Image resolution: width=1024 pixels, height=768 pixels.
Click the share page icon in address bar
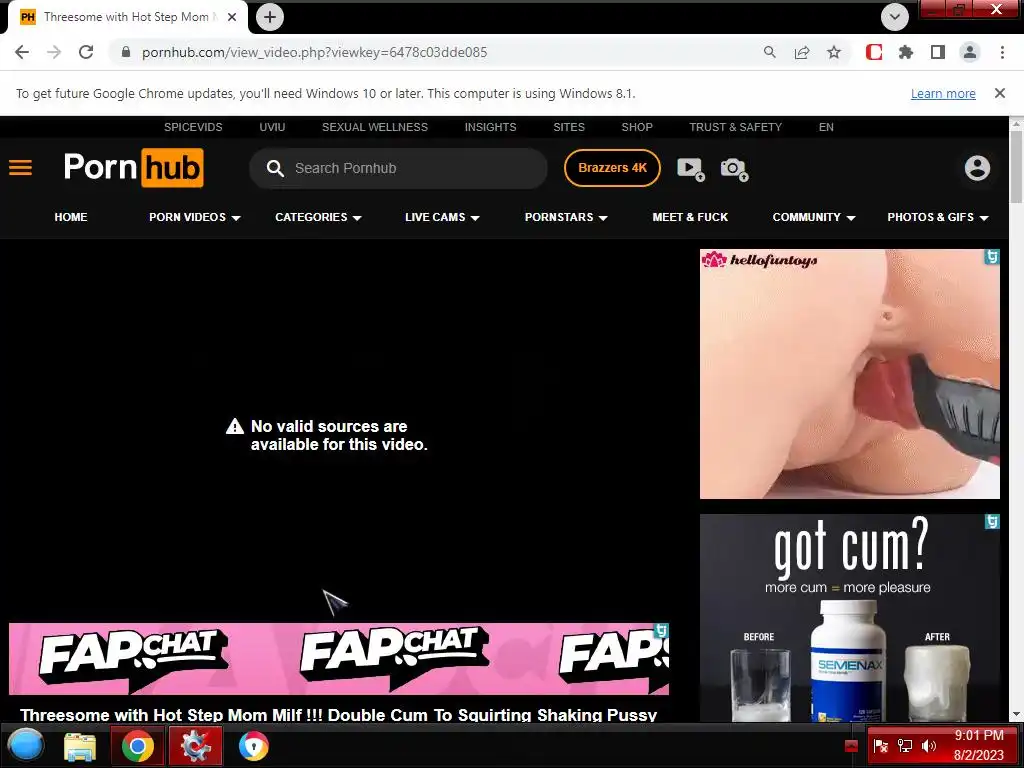tap(802, 52)
